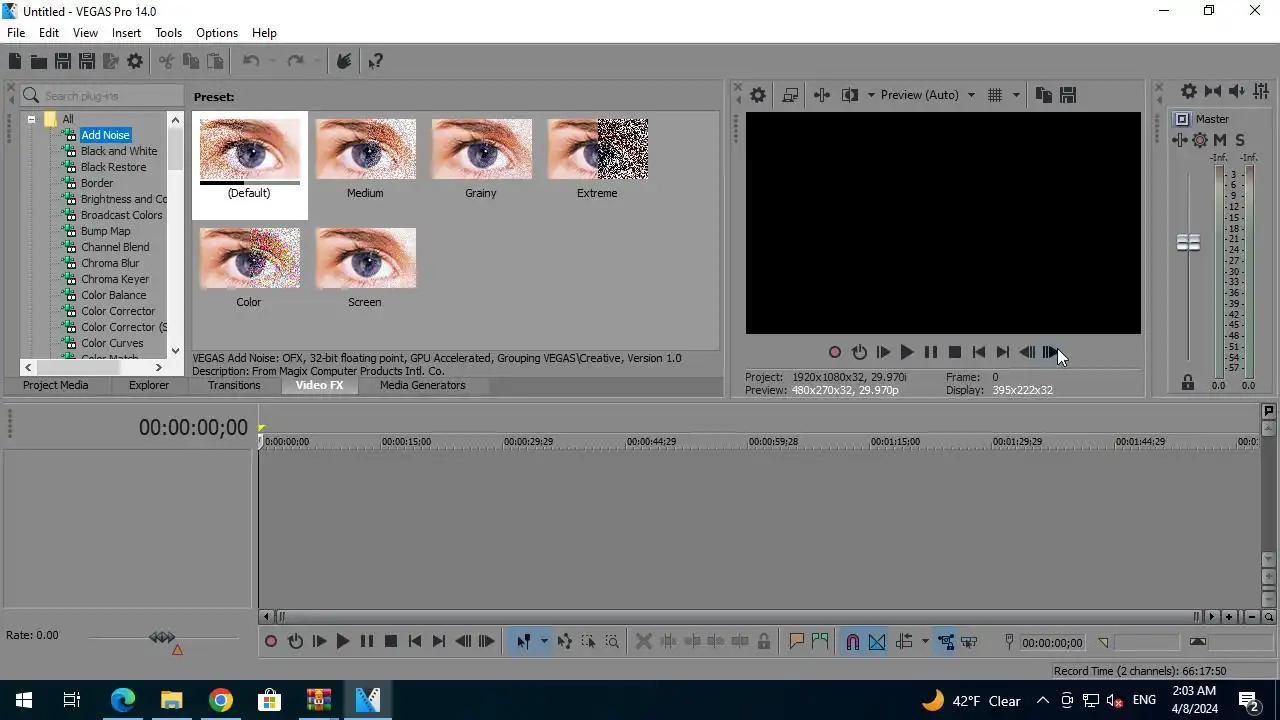Go to start on timeline transport bar
This screenshot has height=720, width=1280.
(415, 642)
